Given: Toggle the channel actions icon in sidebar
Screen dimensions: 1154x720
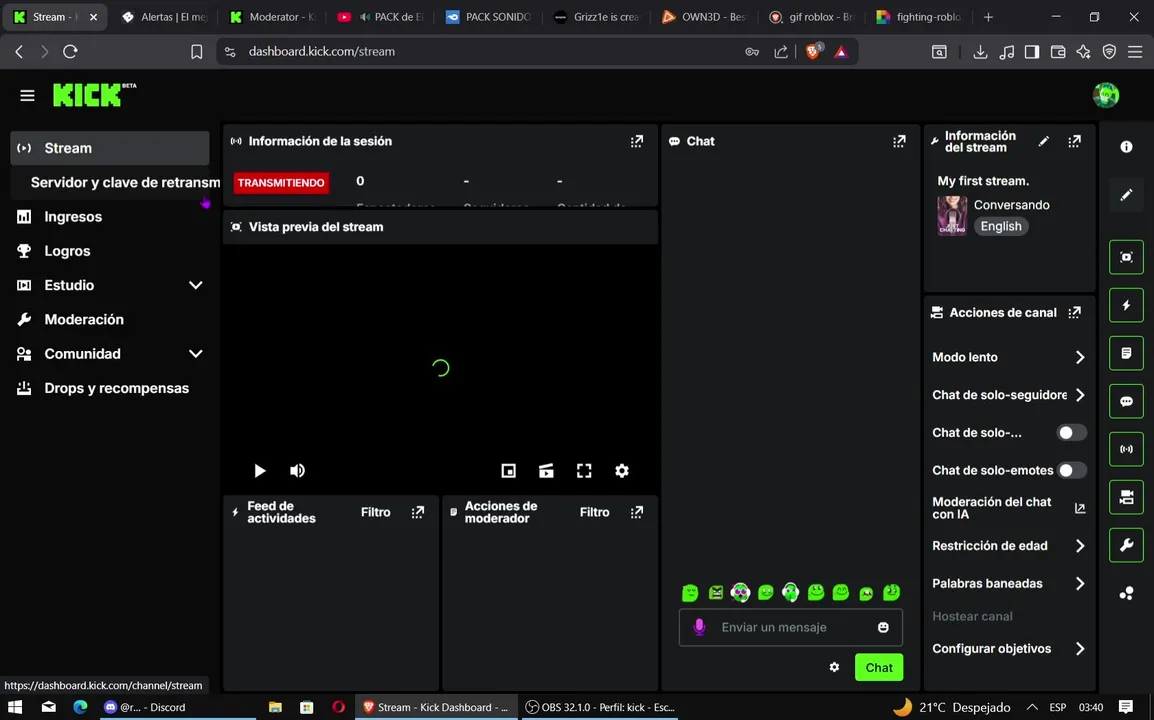Looking at the screenshot, I should (x=1126, y=498).
